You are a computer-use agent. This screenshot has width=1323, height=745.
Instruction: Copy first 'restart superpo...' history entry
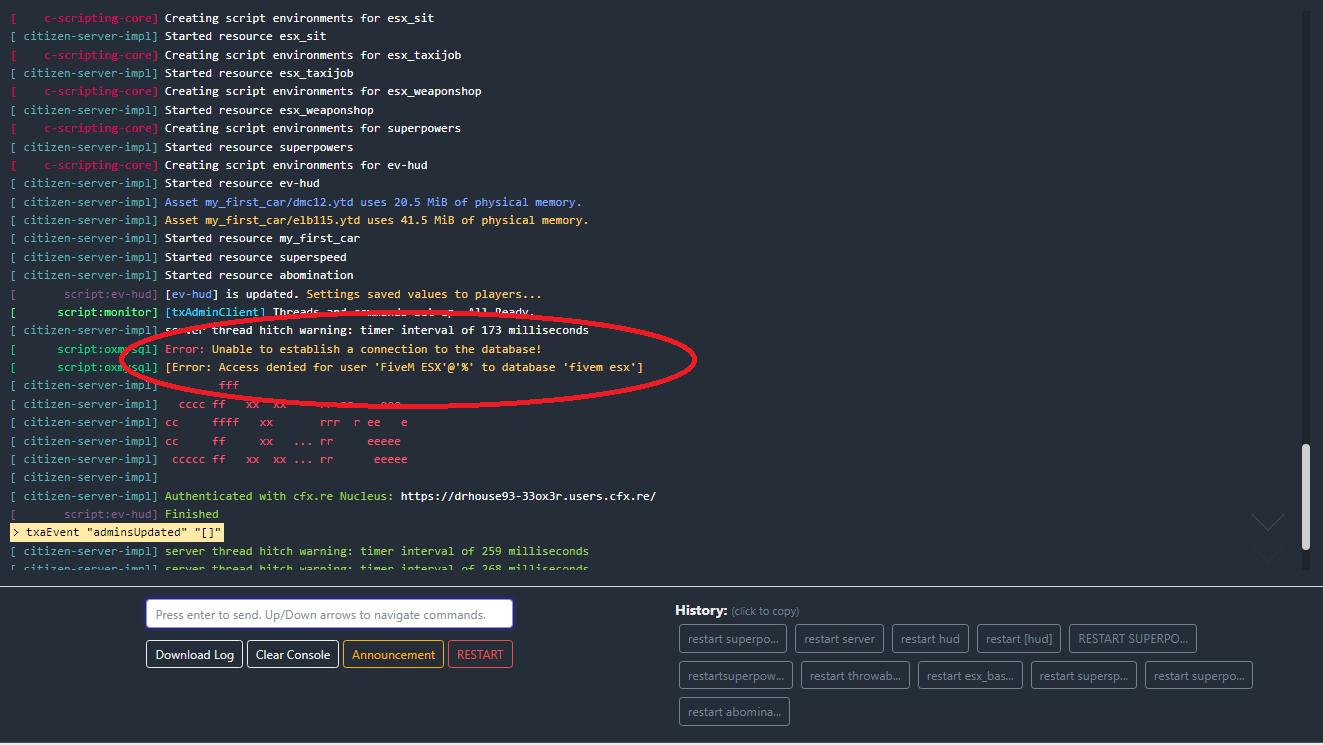click(733, 639)
